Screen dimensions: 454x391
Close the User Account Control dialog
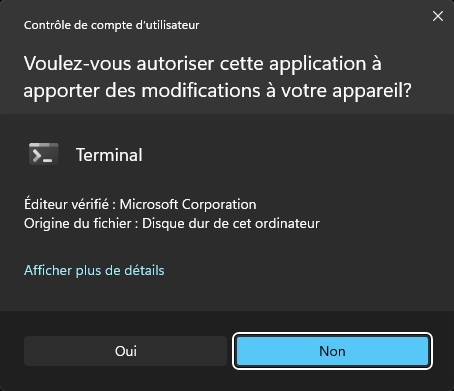tap(438, 16)
